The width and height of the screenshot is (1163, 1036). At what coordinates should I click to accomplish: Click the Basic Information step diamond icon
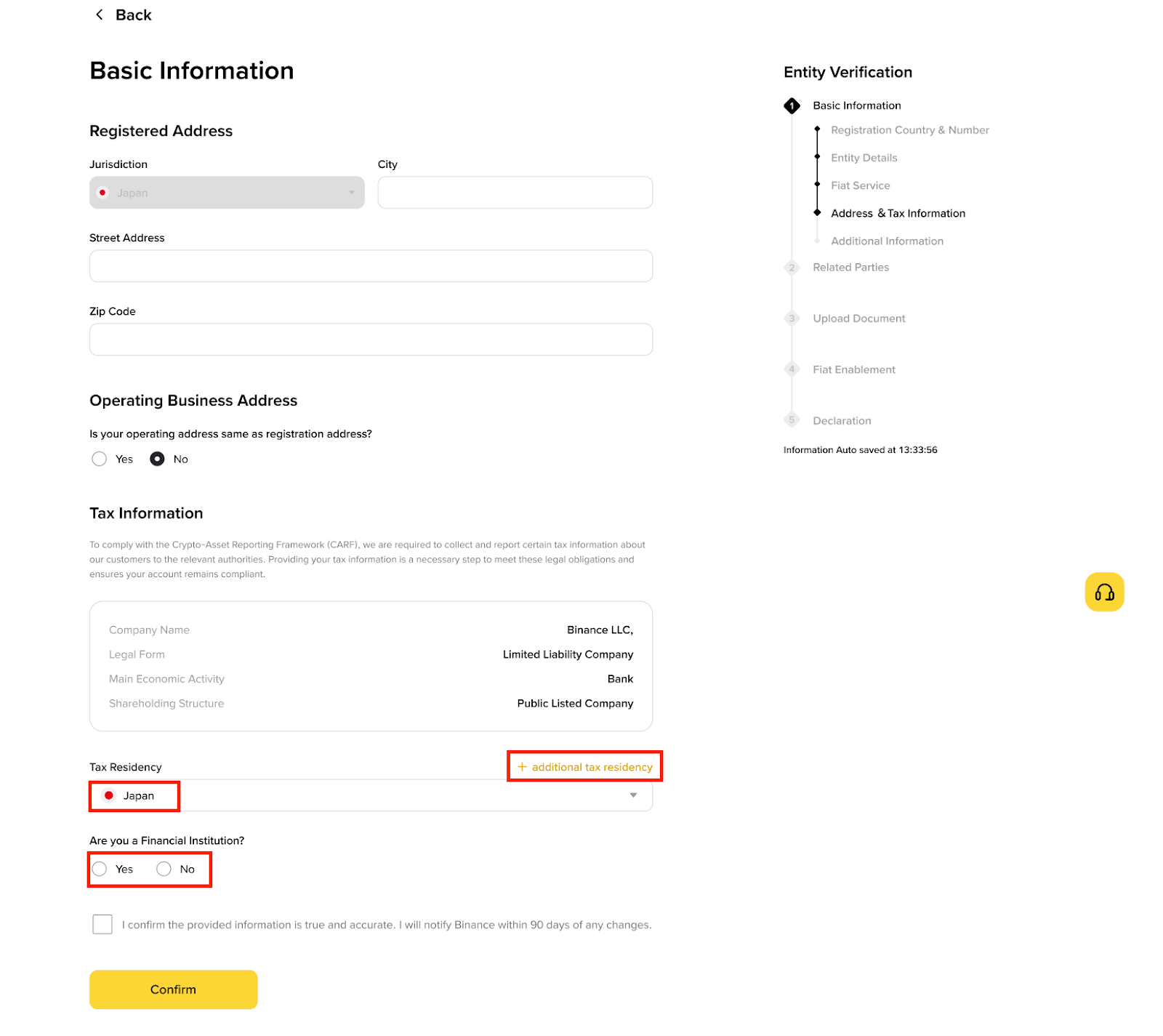pos(792,105)
